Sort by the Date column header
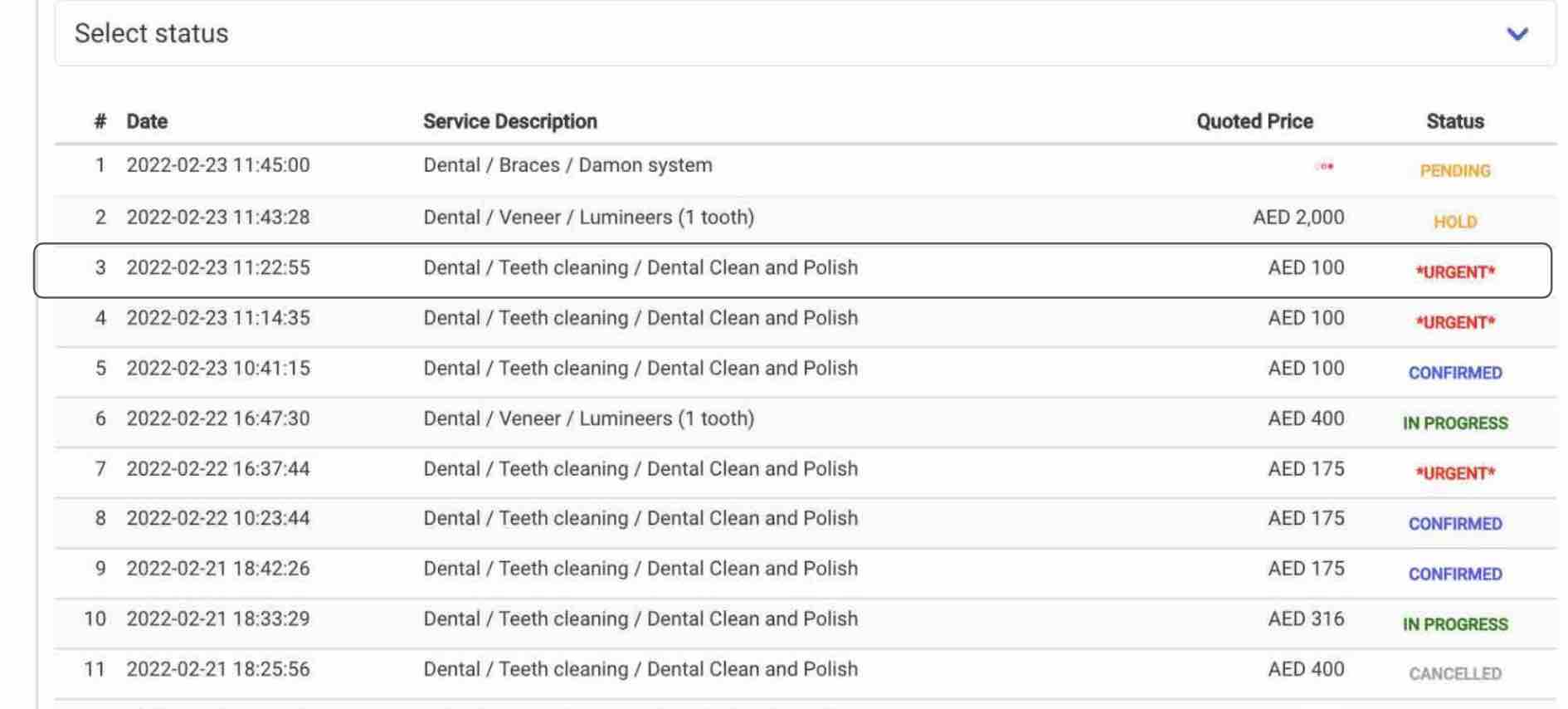 [x=147, y=121]
